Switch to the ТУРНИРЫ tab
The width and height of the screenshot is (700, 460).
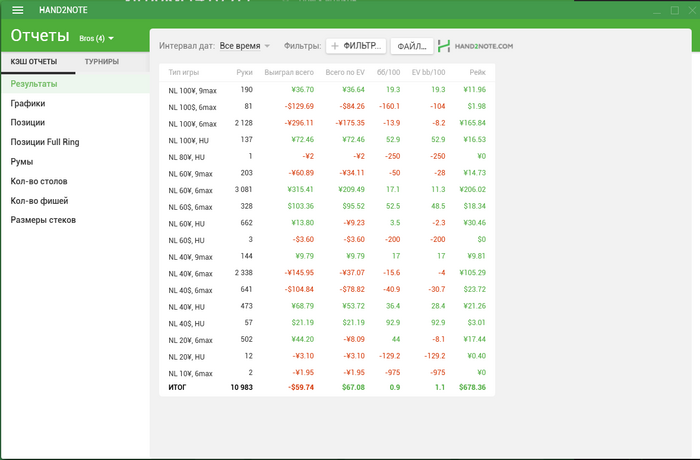102,62
